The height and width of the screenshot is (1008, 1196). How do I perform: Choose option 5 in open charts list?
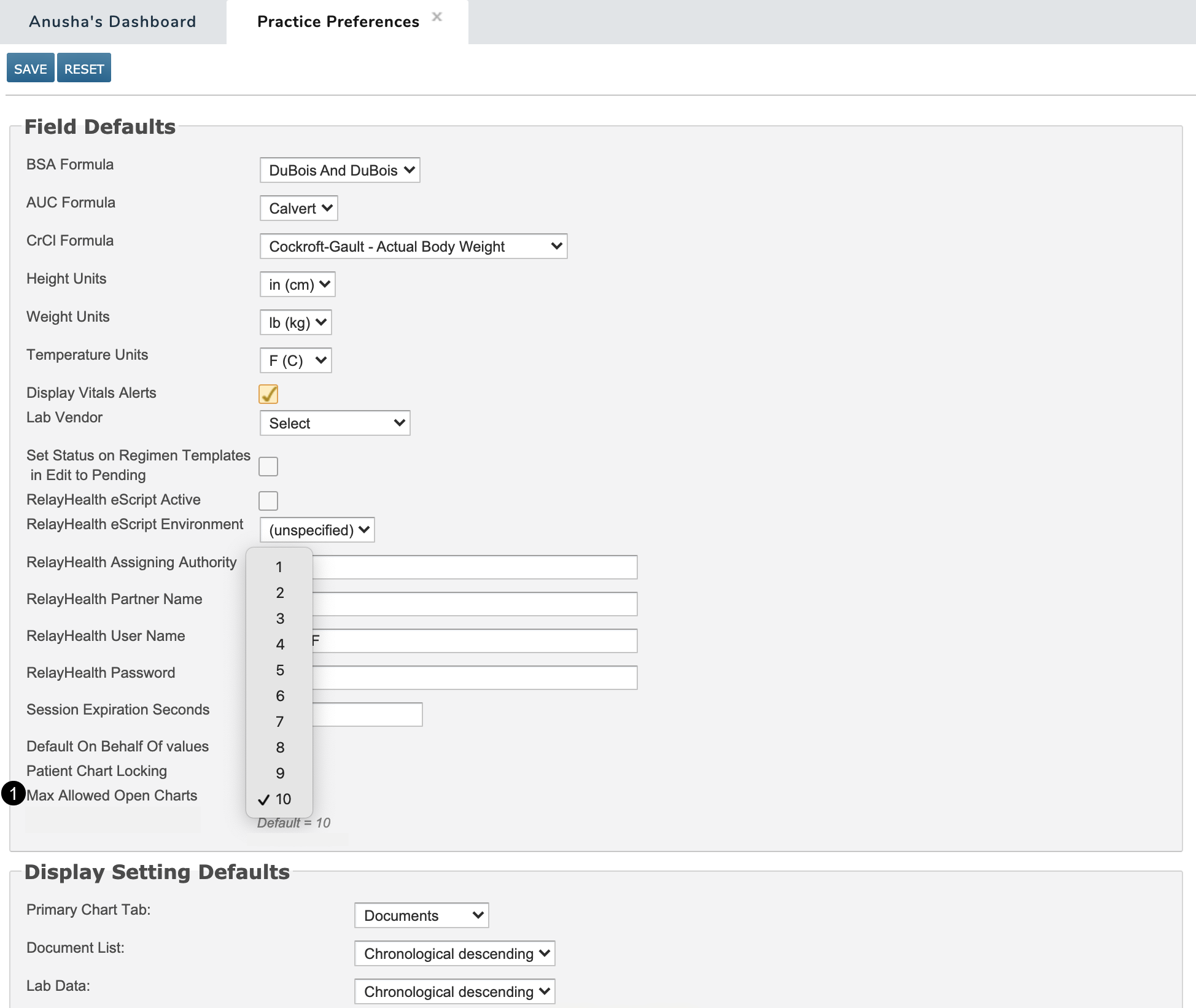click(280, 670)
